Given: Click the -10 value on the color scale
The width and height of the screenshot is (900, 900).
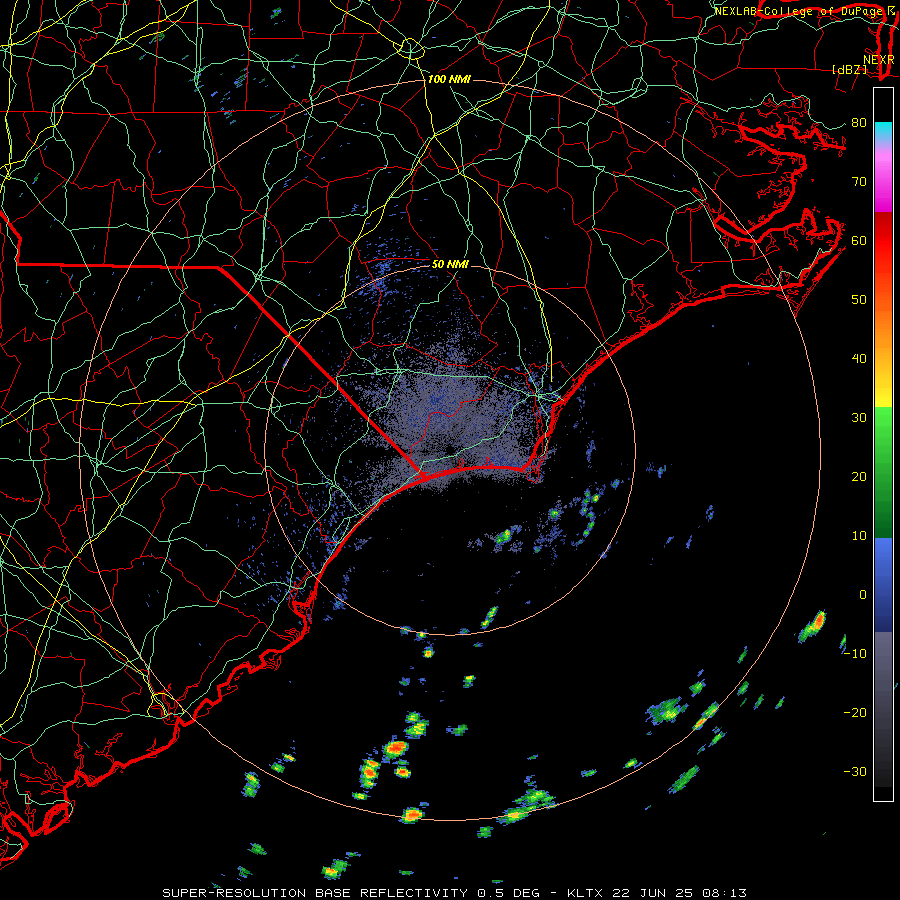Looking at the screenshot, I should click(x=855, y=654).
